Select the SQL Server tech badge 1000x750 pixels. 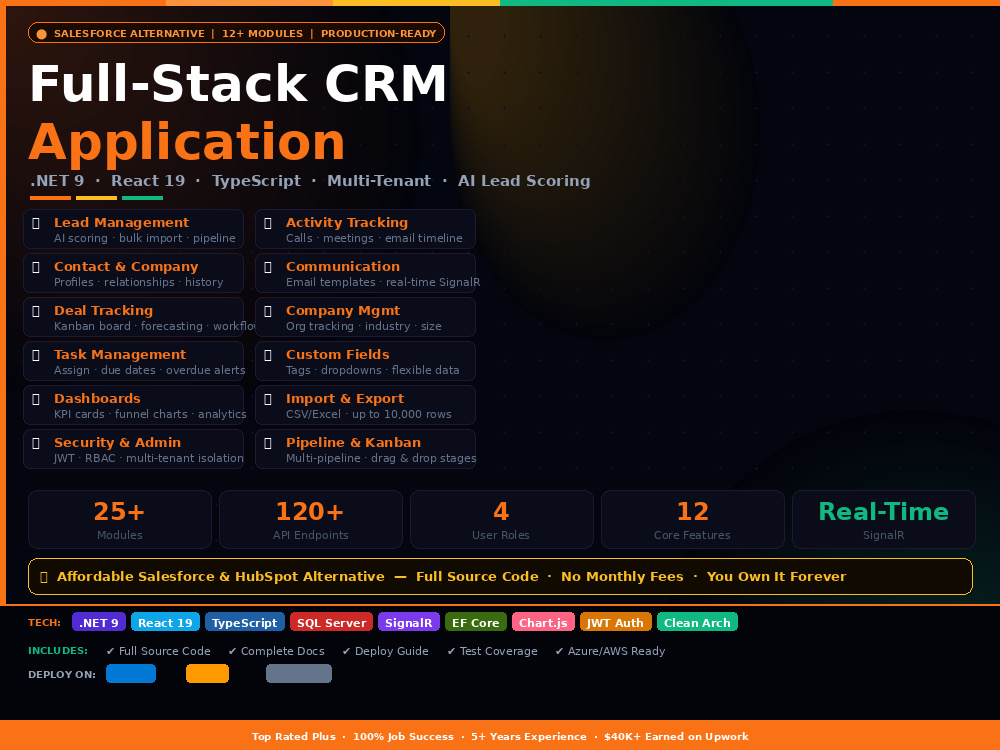tap(332, 622)
